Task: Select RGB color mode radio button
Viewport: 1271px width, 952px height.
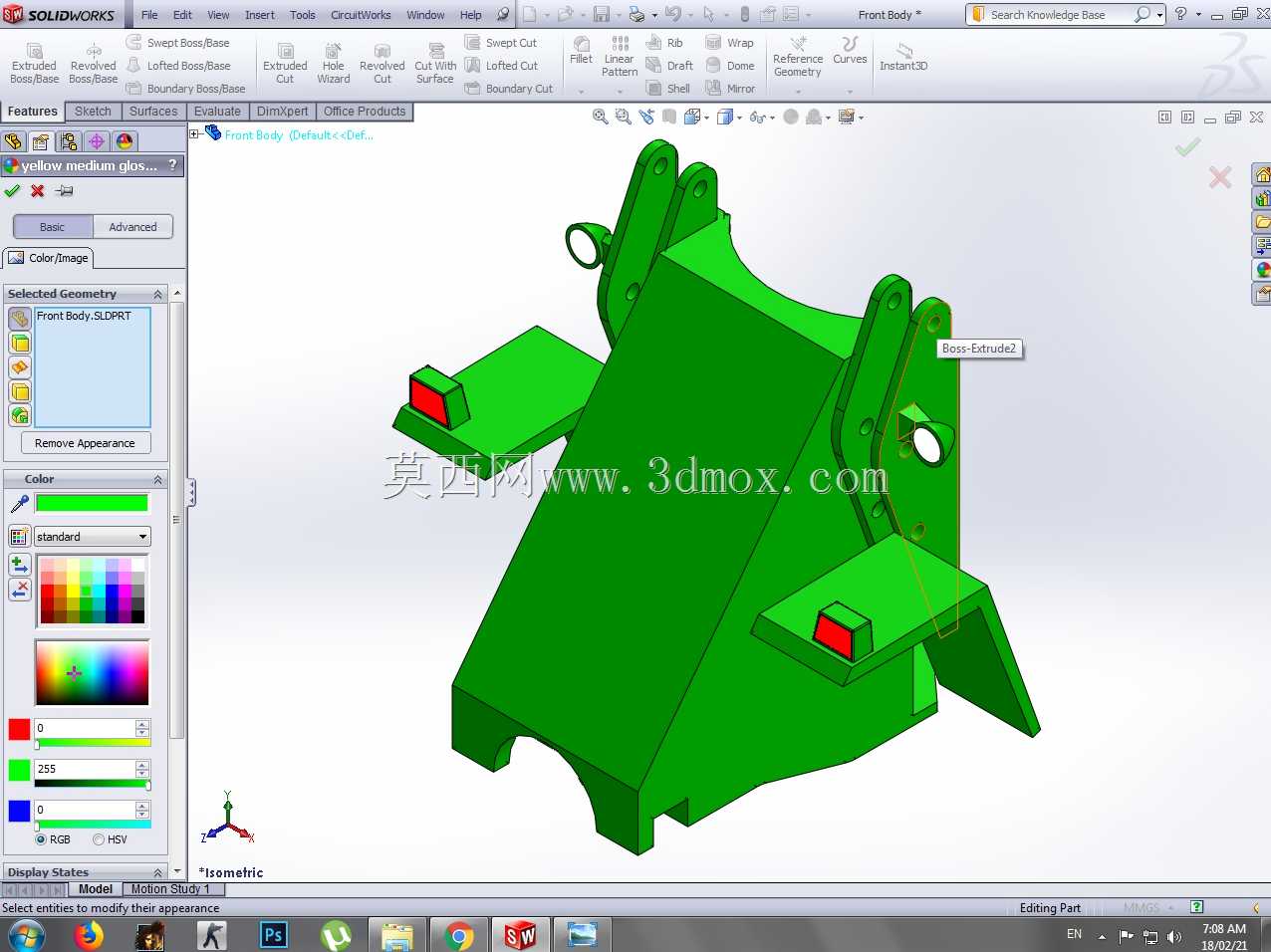Action: point(42,839)
